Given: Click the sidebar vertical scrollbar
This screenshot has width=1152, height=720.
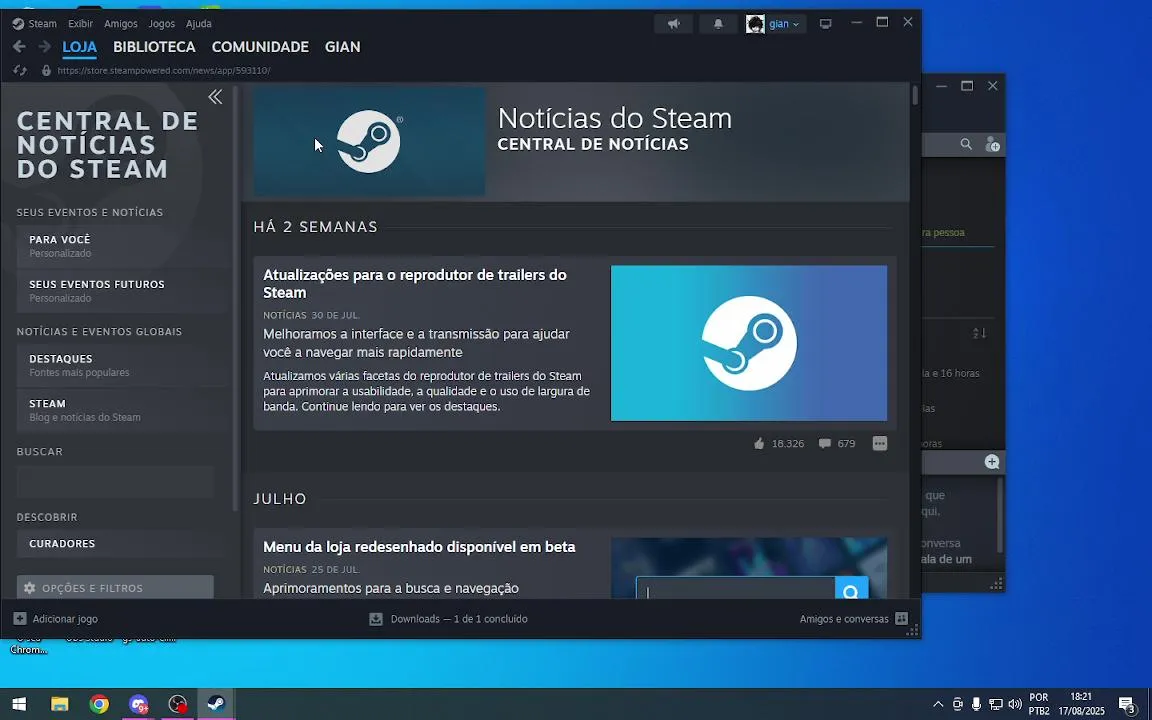Looking at the screenshot, I should 235,298.
